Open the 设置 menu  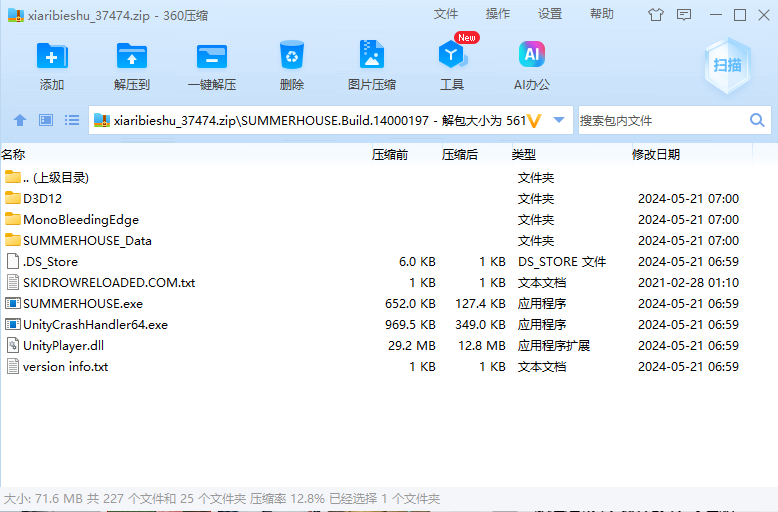tap(550, 14)
